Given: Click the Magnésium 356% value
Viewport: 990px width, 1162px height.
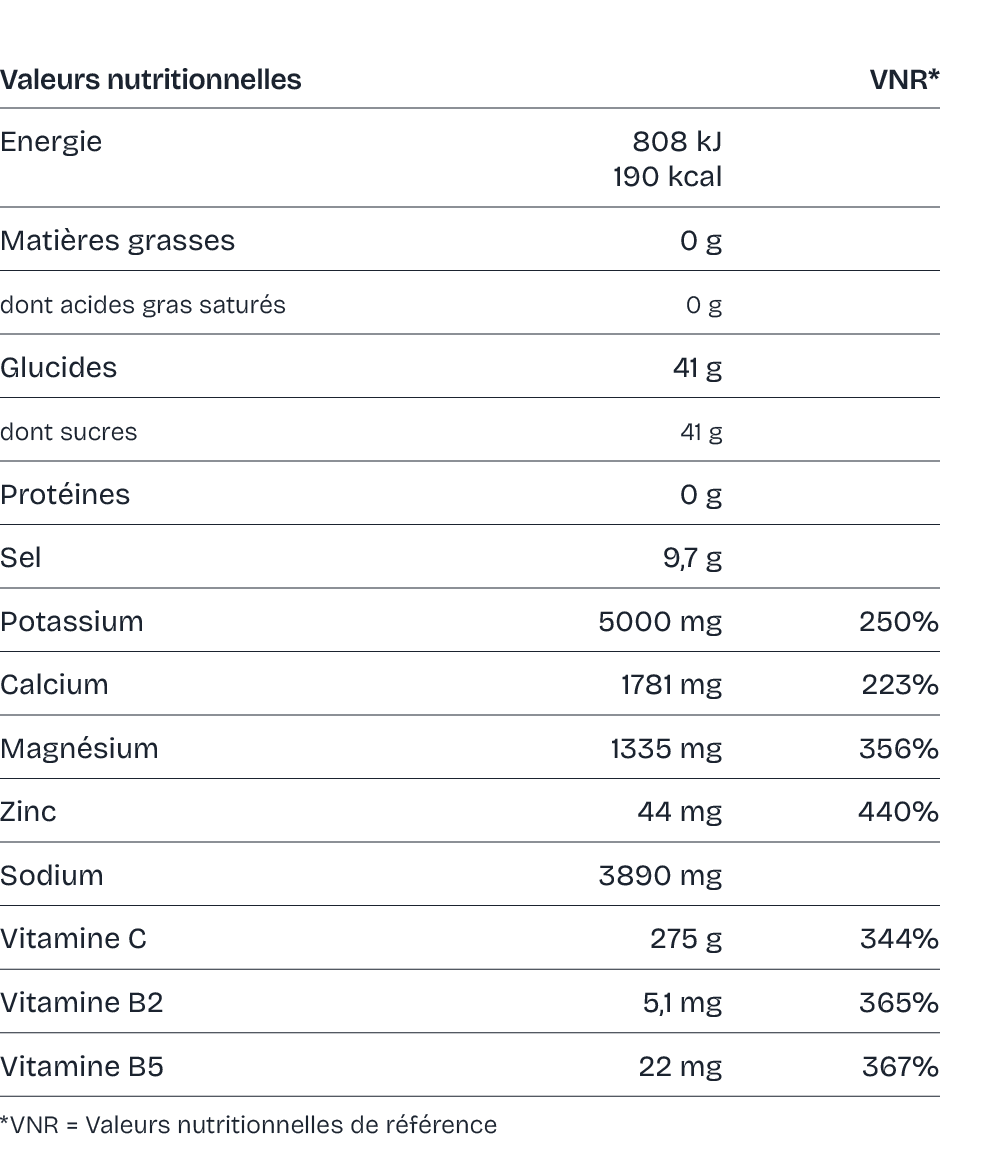Looking at the screenshot, I should click(899, 748).
